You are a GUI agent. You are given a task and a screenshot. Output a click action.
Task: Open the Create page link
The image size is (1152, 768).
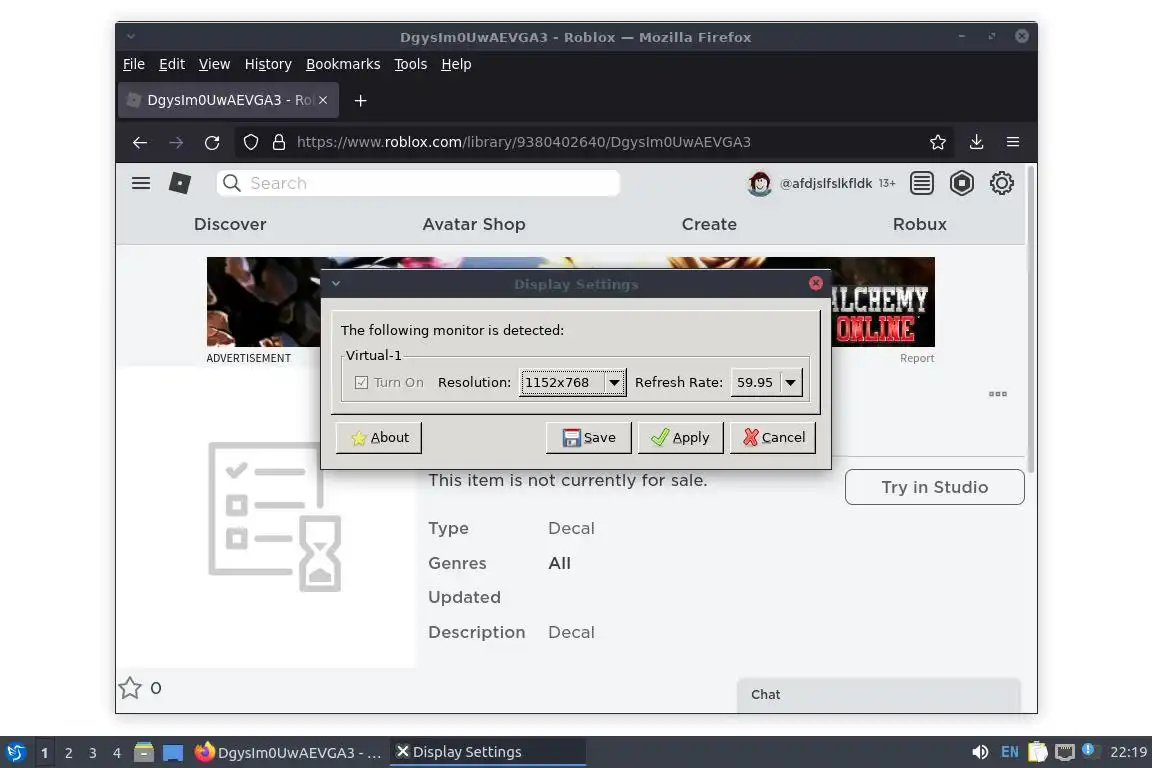(709, 224)
